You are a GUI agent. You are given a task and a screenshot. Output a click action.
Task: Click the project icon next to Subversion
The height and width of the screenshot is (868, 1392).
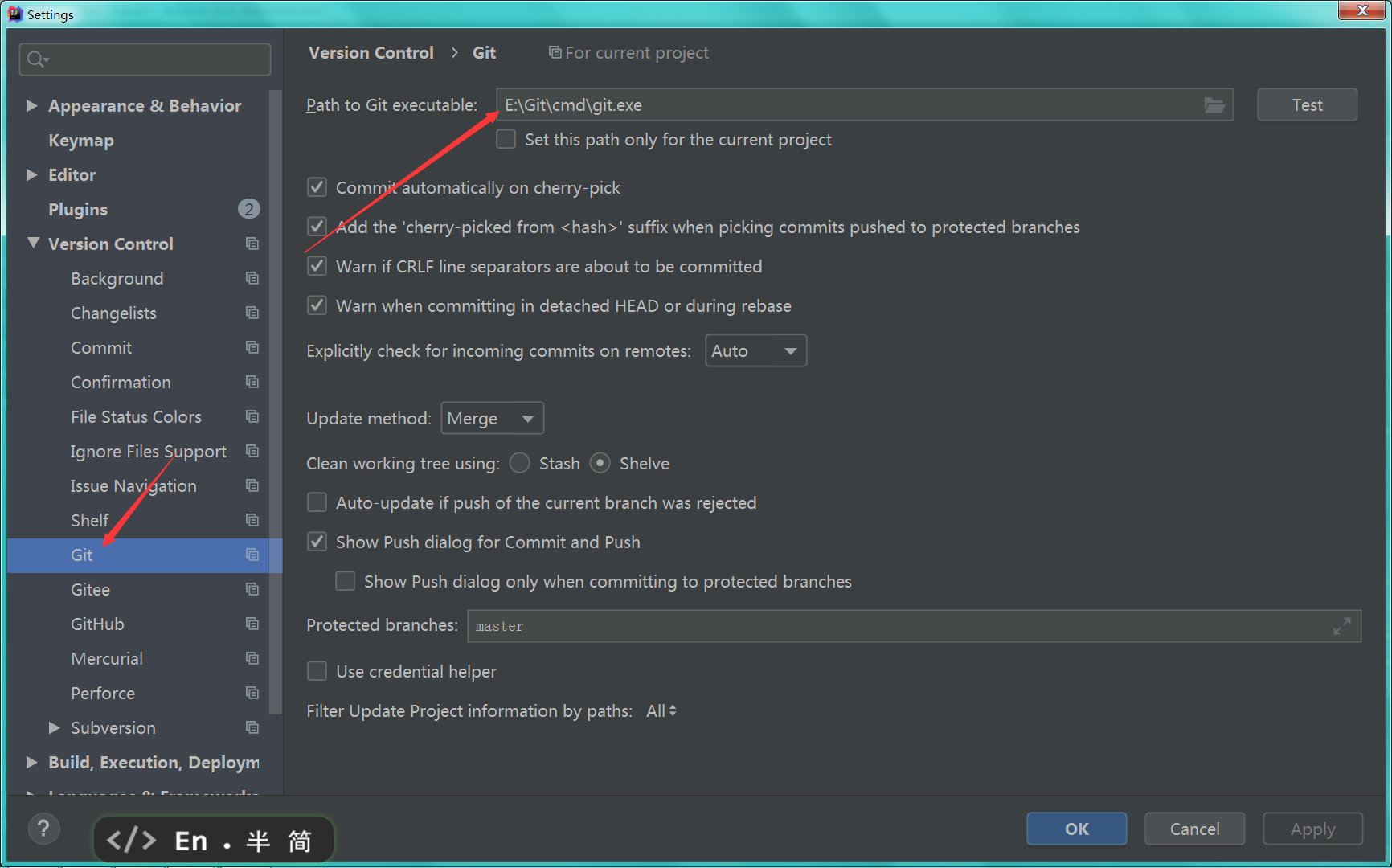point(252,727)
